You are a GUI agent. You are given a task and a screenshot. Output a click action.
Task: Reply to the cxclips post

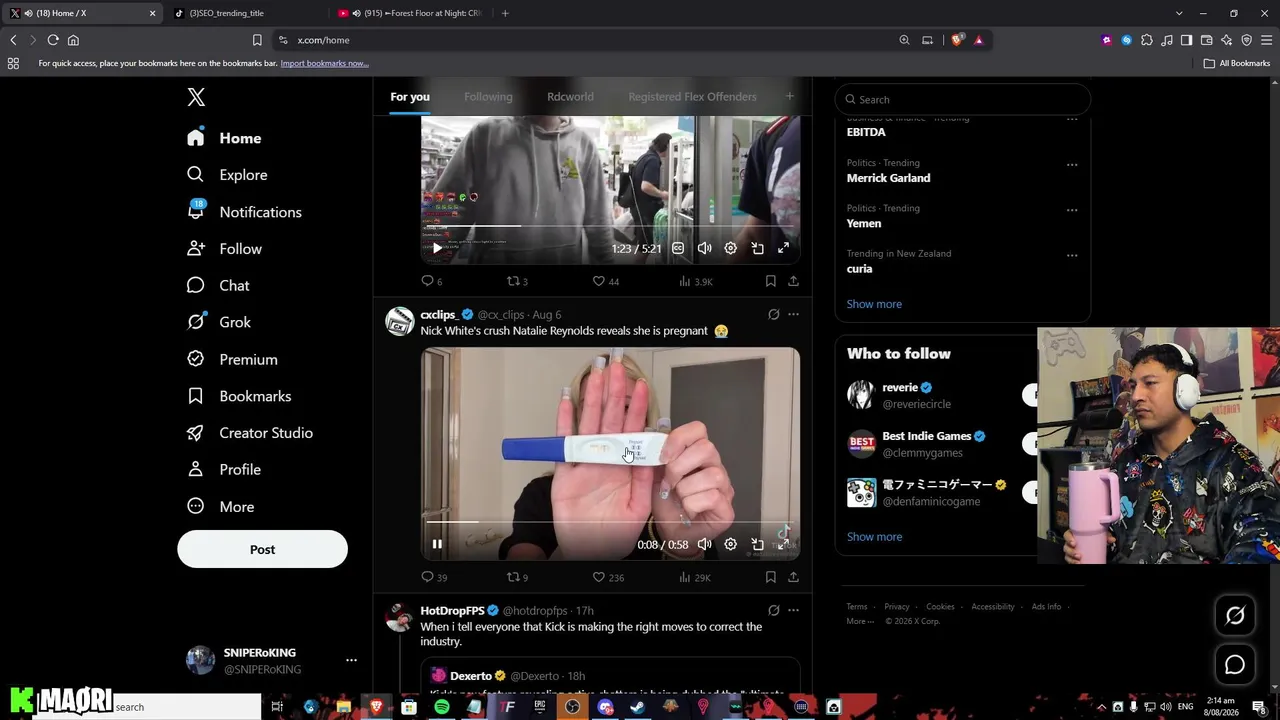coord(434,577)
